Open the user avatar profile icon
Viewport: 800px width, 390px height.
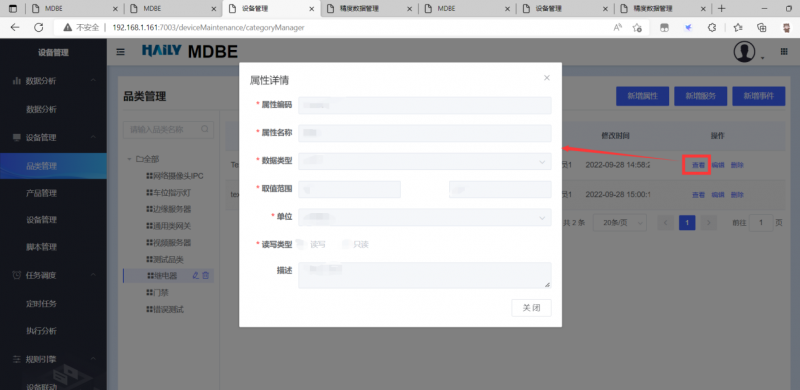coord(744,52)
